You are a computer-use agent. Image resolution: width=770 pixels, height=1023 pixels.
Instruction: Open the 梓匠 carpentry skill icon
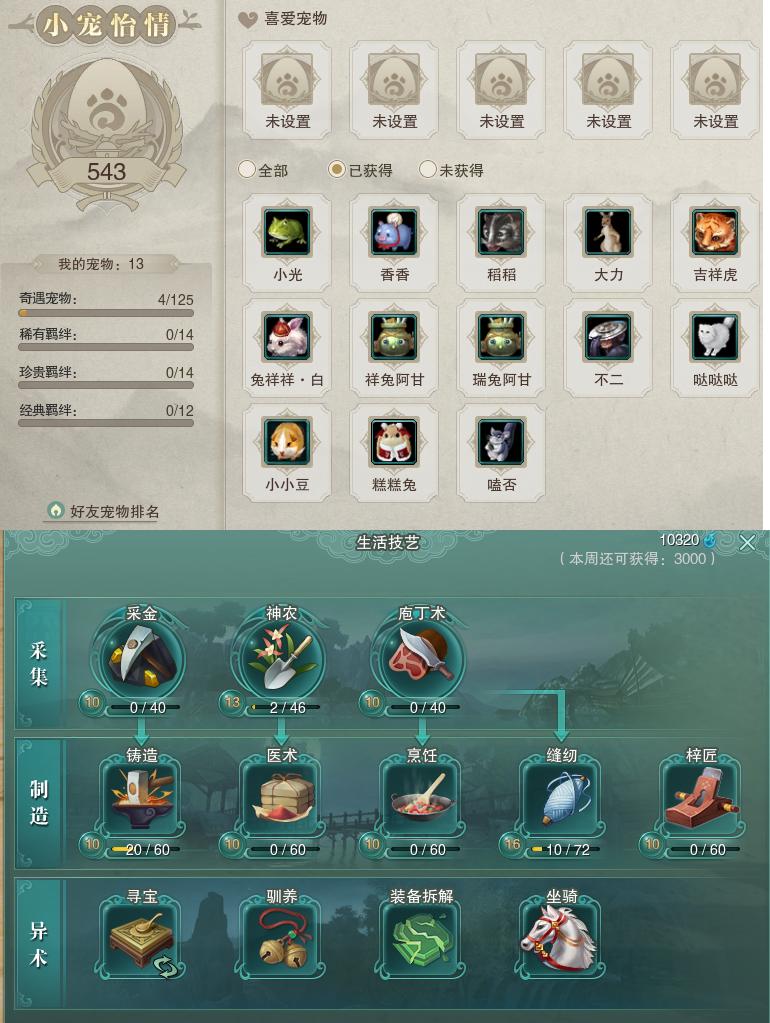point(701,799)
